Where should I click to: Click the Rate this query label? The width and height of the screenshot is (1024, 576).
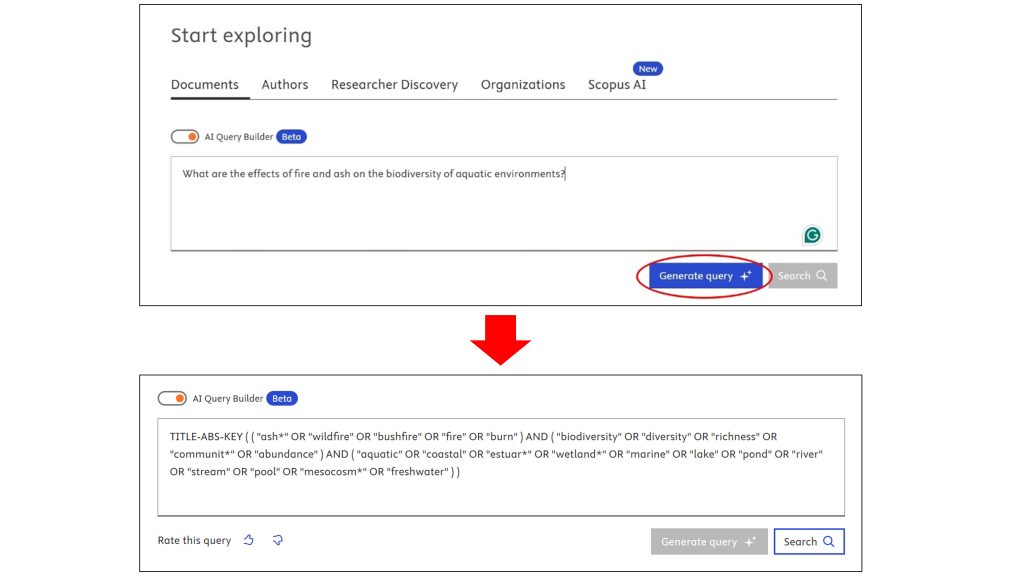(194, 541)
